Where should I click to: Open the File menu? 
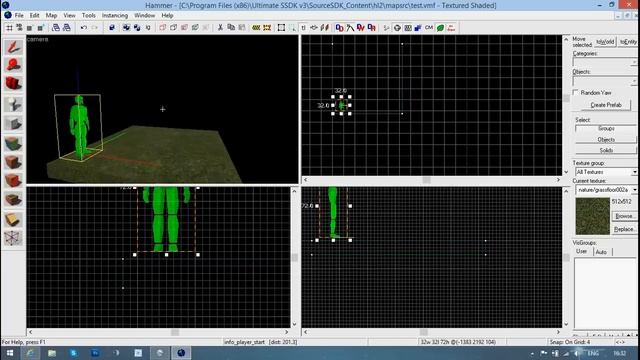click(x=19, y=15)
